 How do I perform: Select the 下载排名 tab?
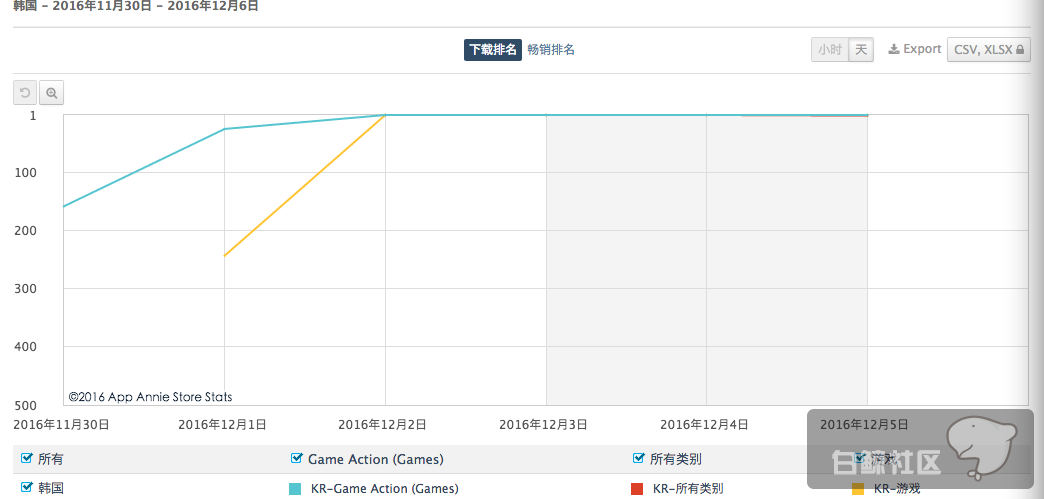[492, 49]
